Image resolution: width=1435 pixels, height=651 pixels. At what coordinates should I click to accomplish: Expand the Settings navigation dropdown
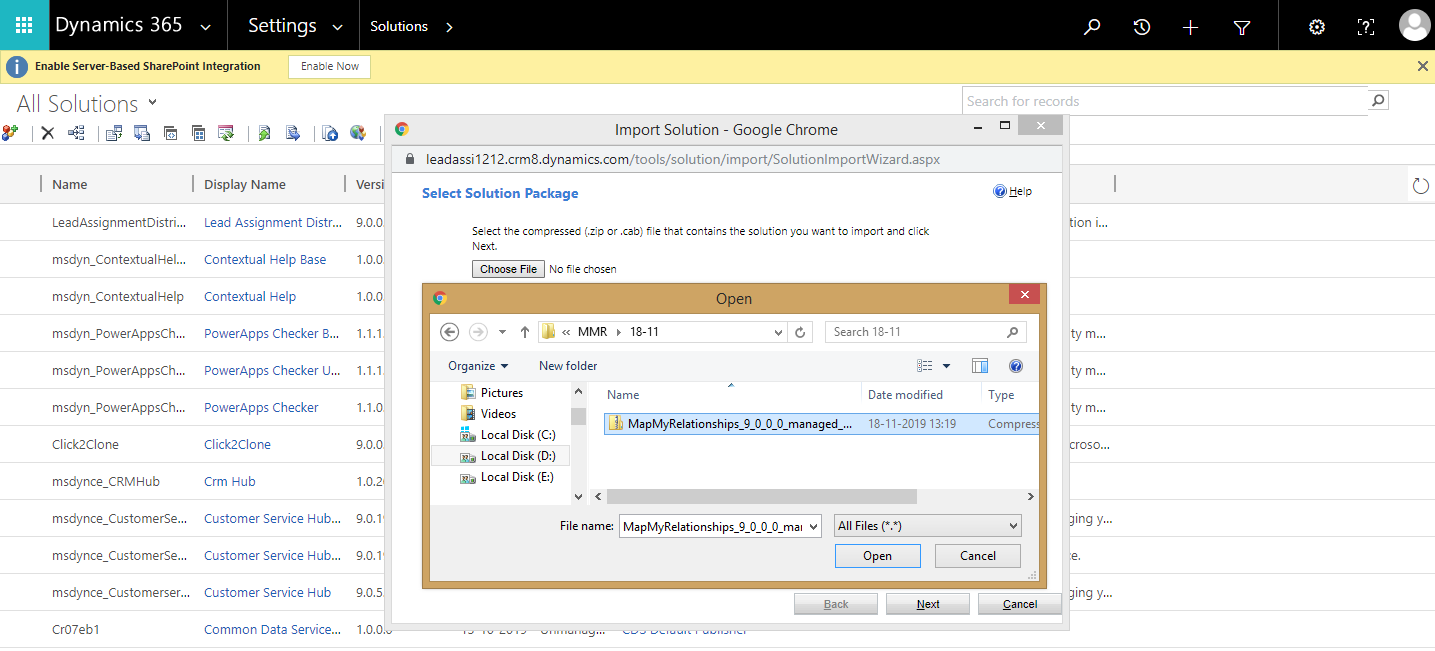click(x=337, y=27)
